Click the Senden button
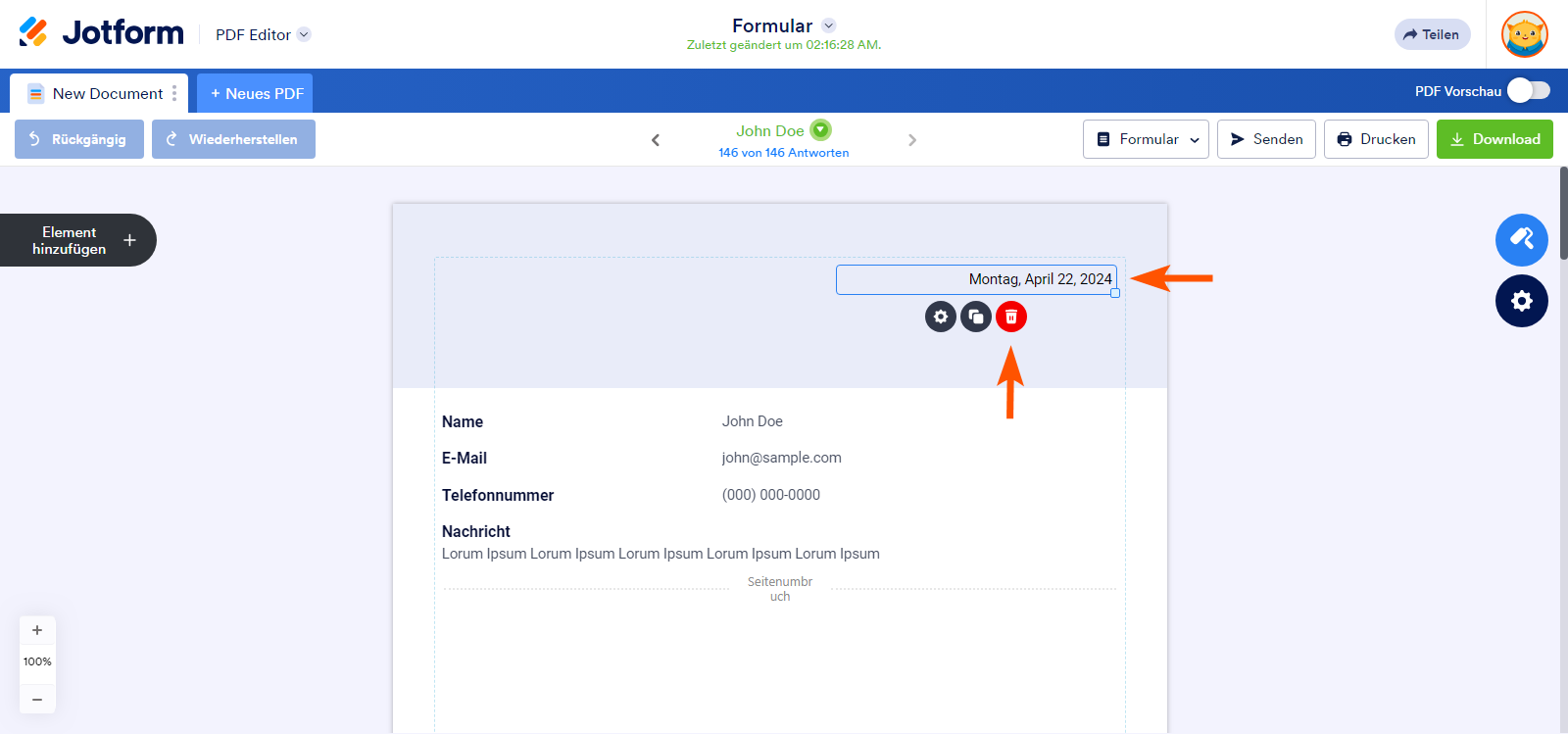 (x=1266, y=139)
